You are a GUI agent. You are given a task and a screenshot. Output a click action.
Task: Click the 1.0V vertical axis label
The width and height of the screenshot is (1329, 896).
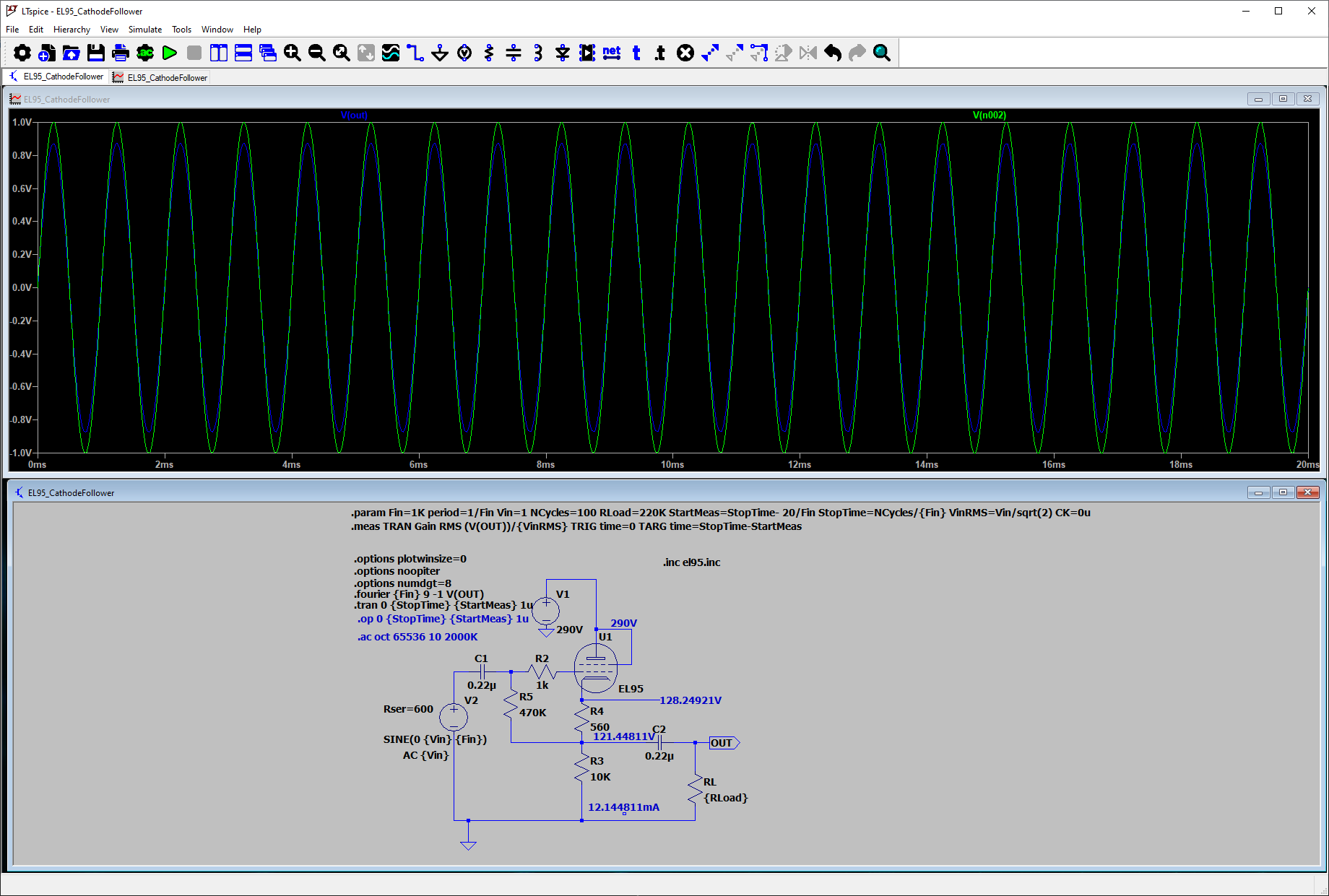22,122
